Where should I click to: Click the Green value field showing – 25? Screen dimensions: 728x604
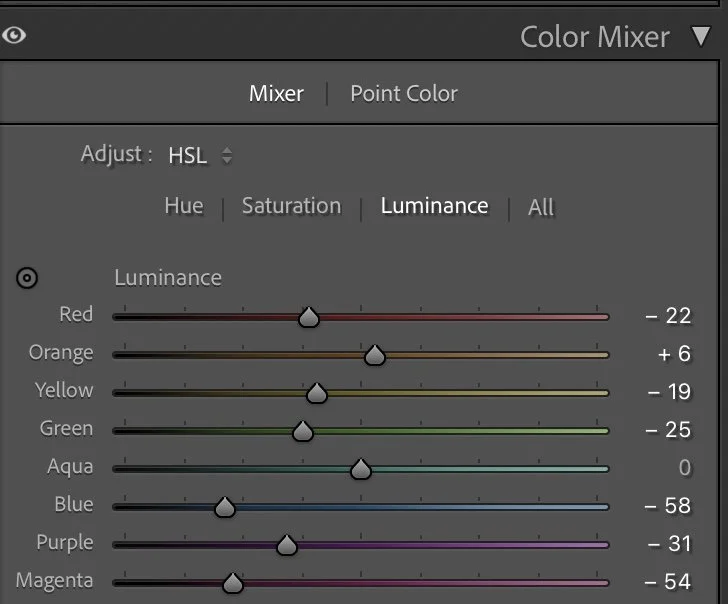pyautogui.click(x=668, y=430)
